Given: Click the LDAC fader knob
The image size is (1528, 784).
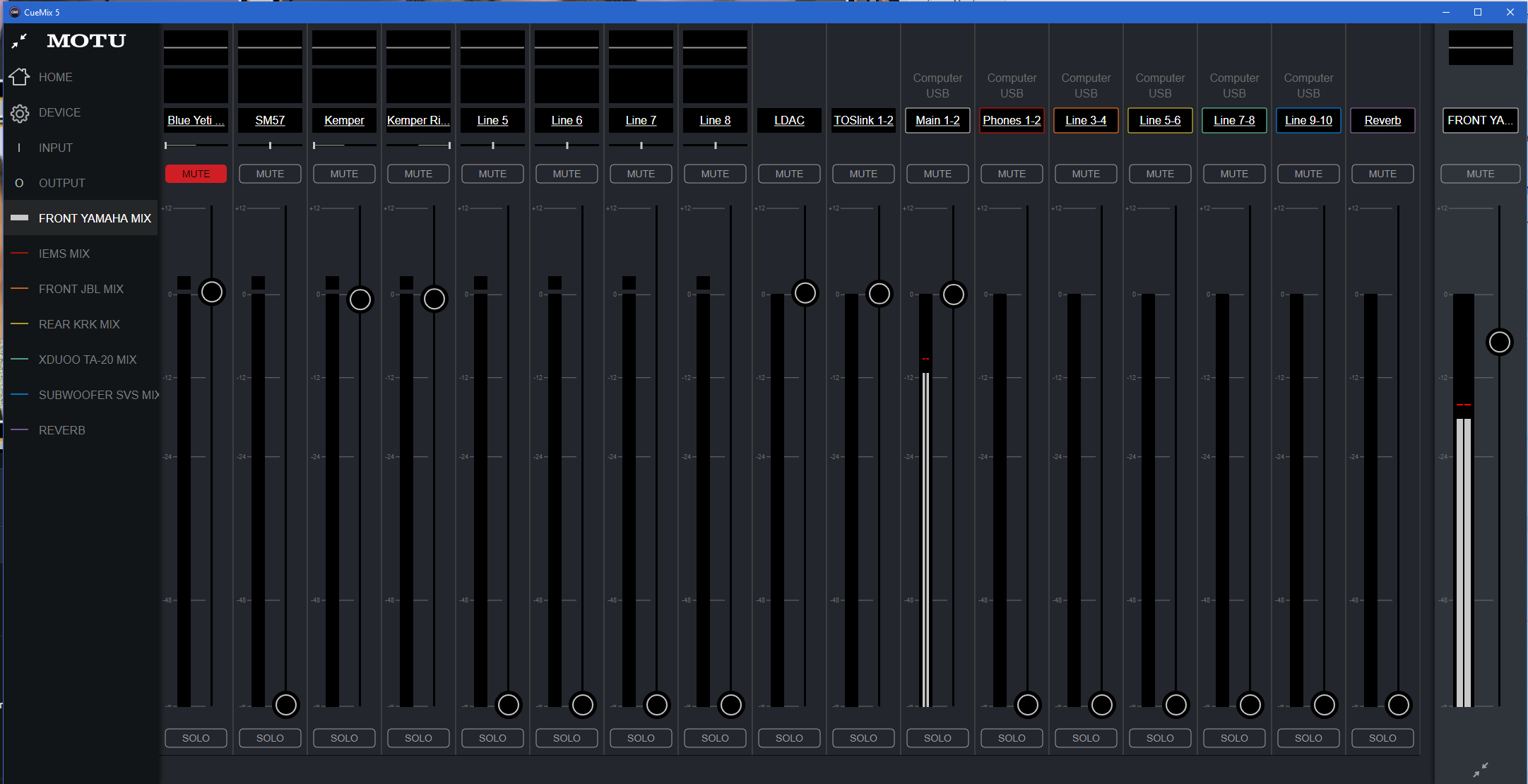Looking at the screenshot, I should [x=805, y=292].
